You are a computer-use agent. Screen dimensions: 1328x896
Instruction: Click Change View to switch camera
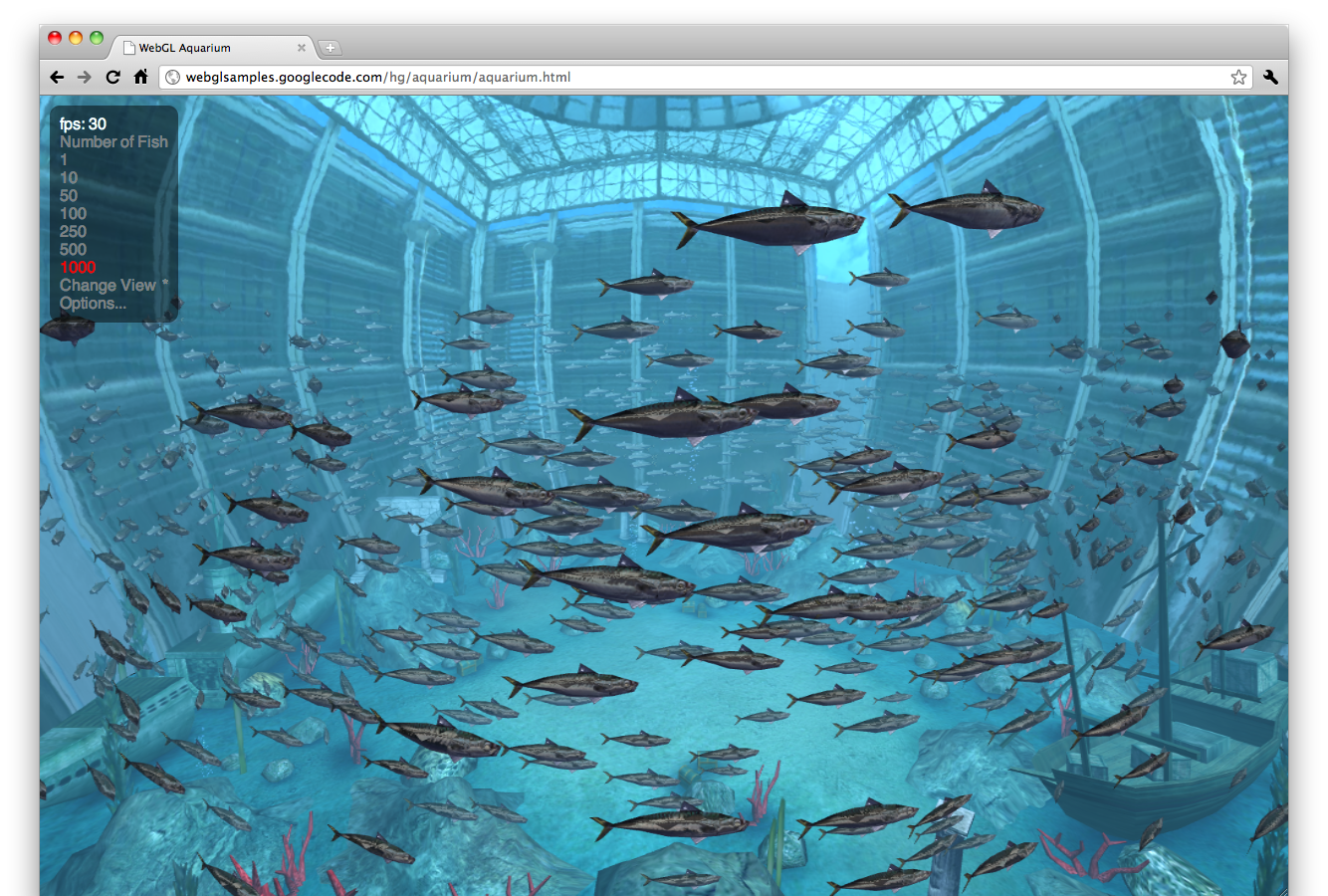point(108,285)
